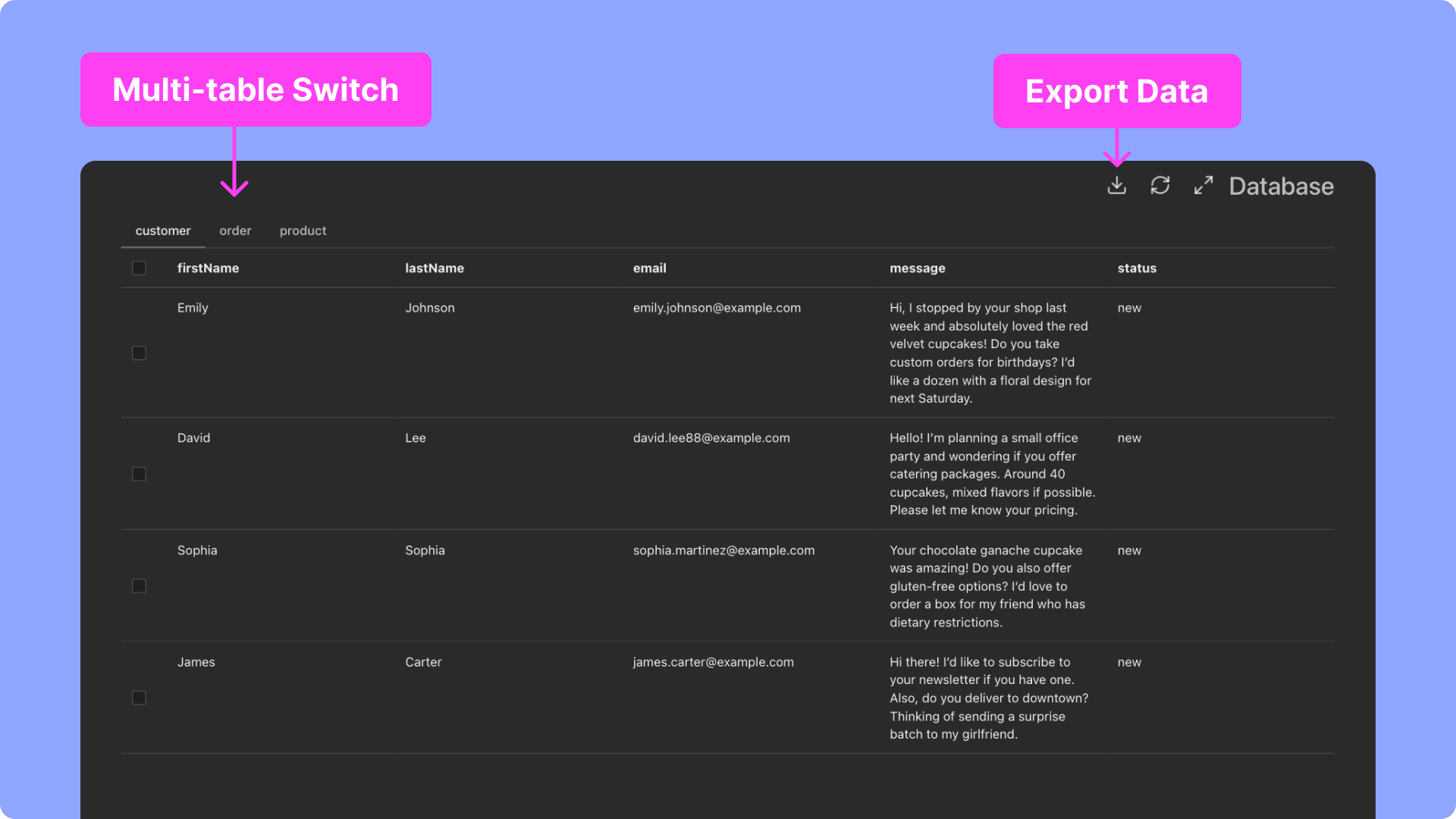
Task: Click the refresh database icon
Action: coord(1159,186)
